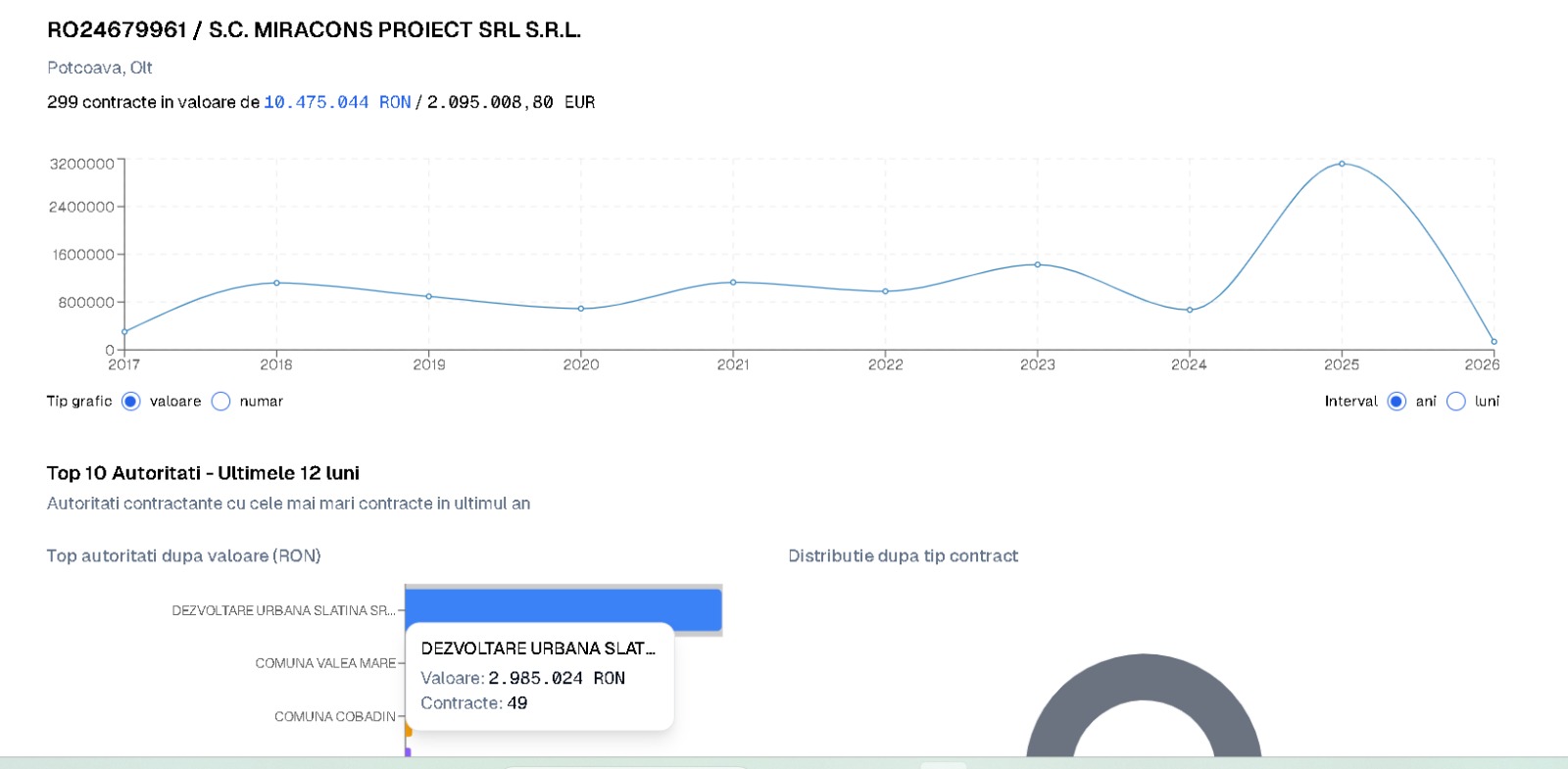The height and width of the screenshot is (769, 1568).
Task: Select the 'valoare' chart type radio button
Action: coord(130,402)
